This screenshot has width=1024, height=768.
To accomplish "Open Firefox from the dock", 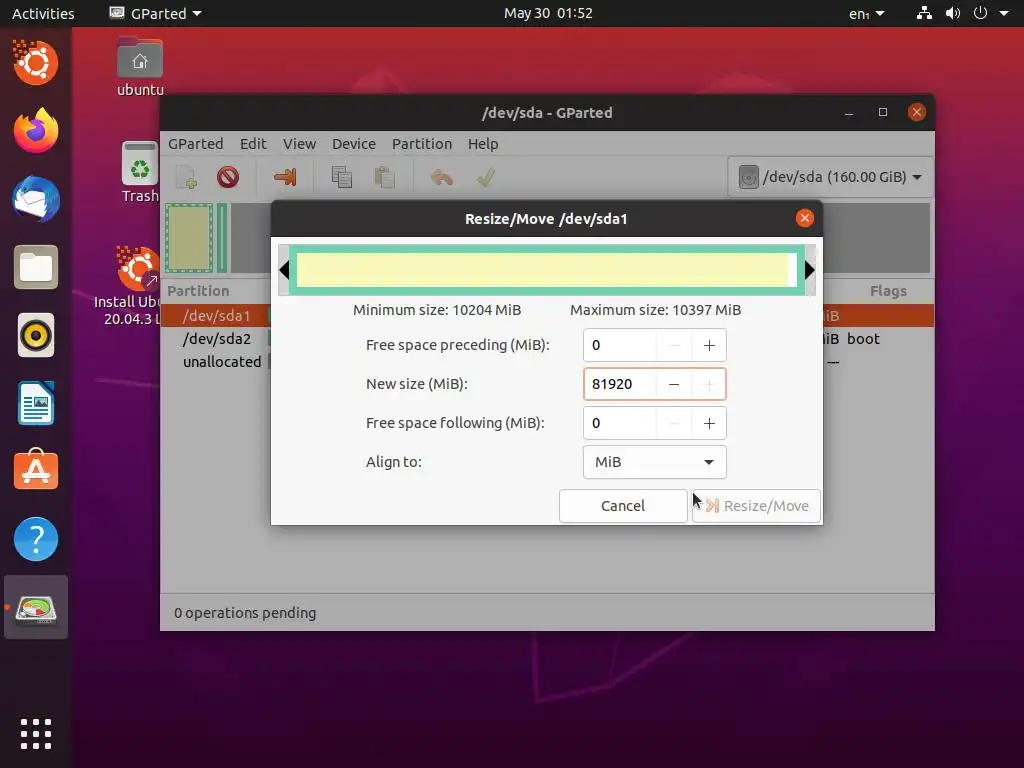I will 36,131.
